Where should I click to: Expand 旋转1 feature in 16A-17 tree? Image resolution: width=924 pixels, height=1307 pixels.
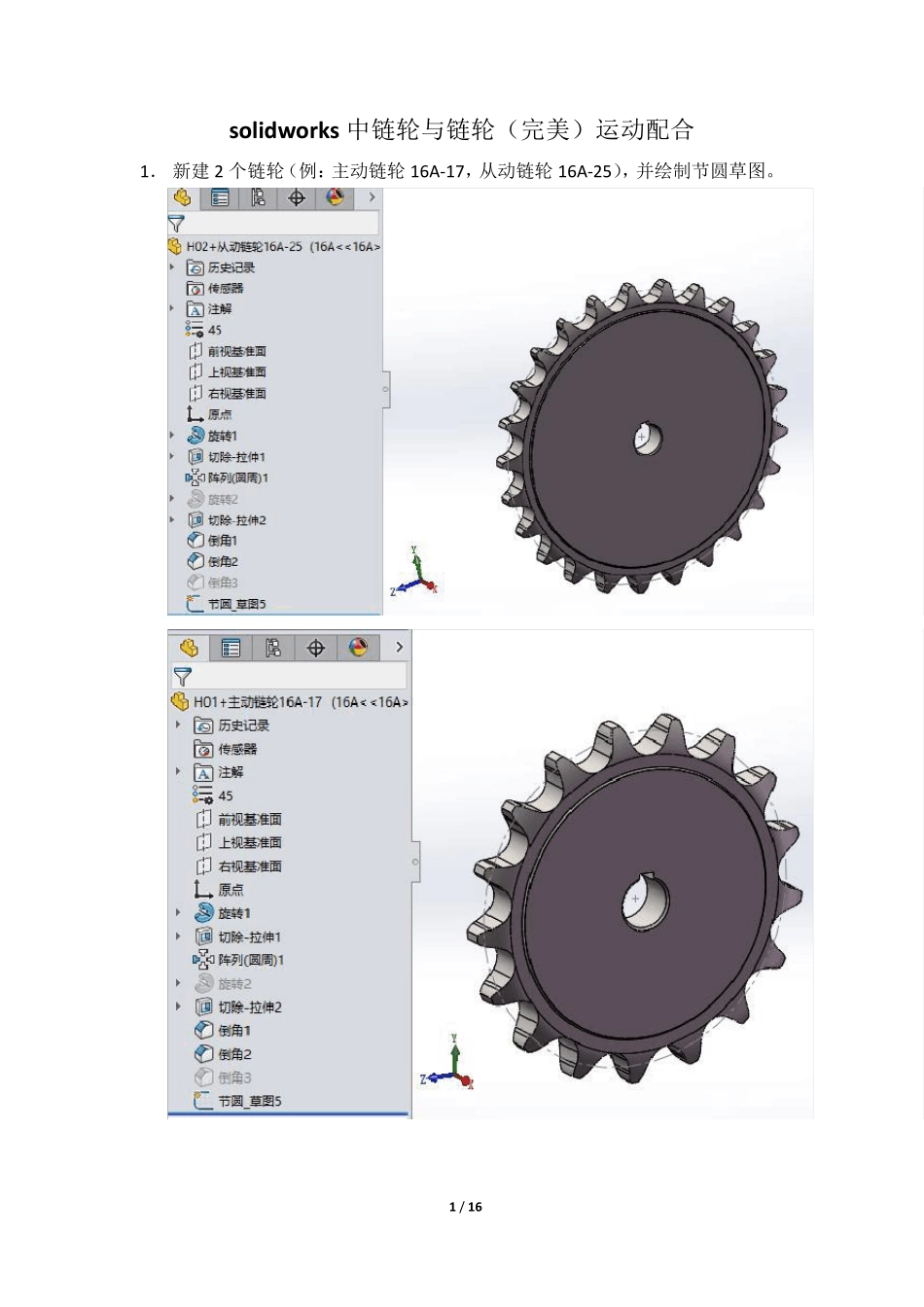tap(178, 913)
